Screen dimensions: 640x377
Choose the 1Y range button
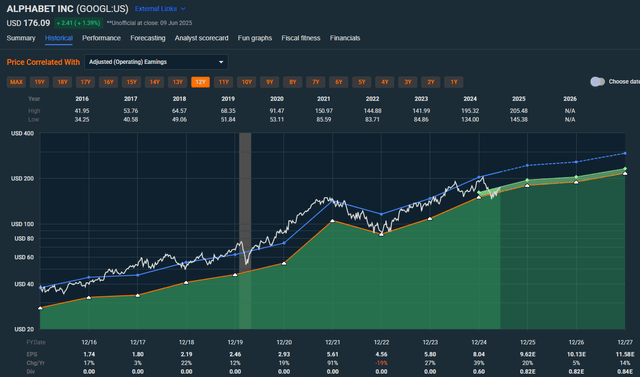click(454, 82)
